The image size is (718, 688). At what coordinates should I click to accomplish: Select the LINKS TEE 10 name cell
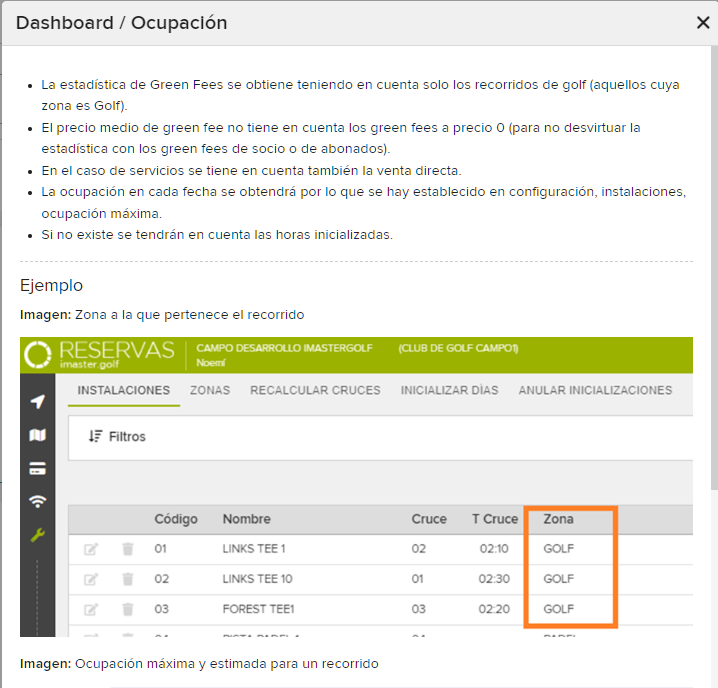point(257,579)
